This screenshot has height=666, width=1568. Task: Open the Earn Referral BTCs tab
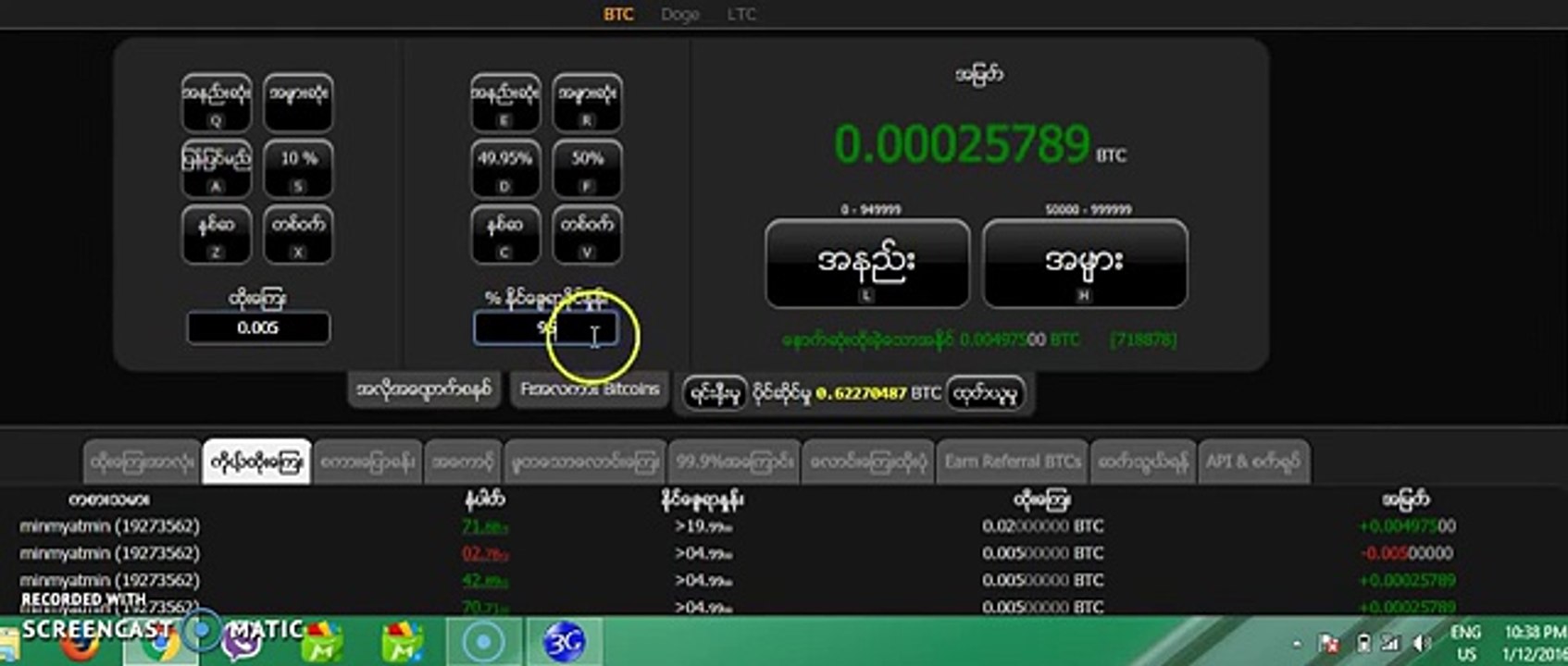pyautogui.click(x=1013, y=462)
